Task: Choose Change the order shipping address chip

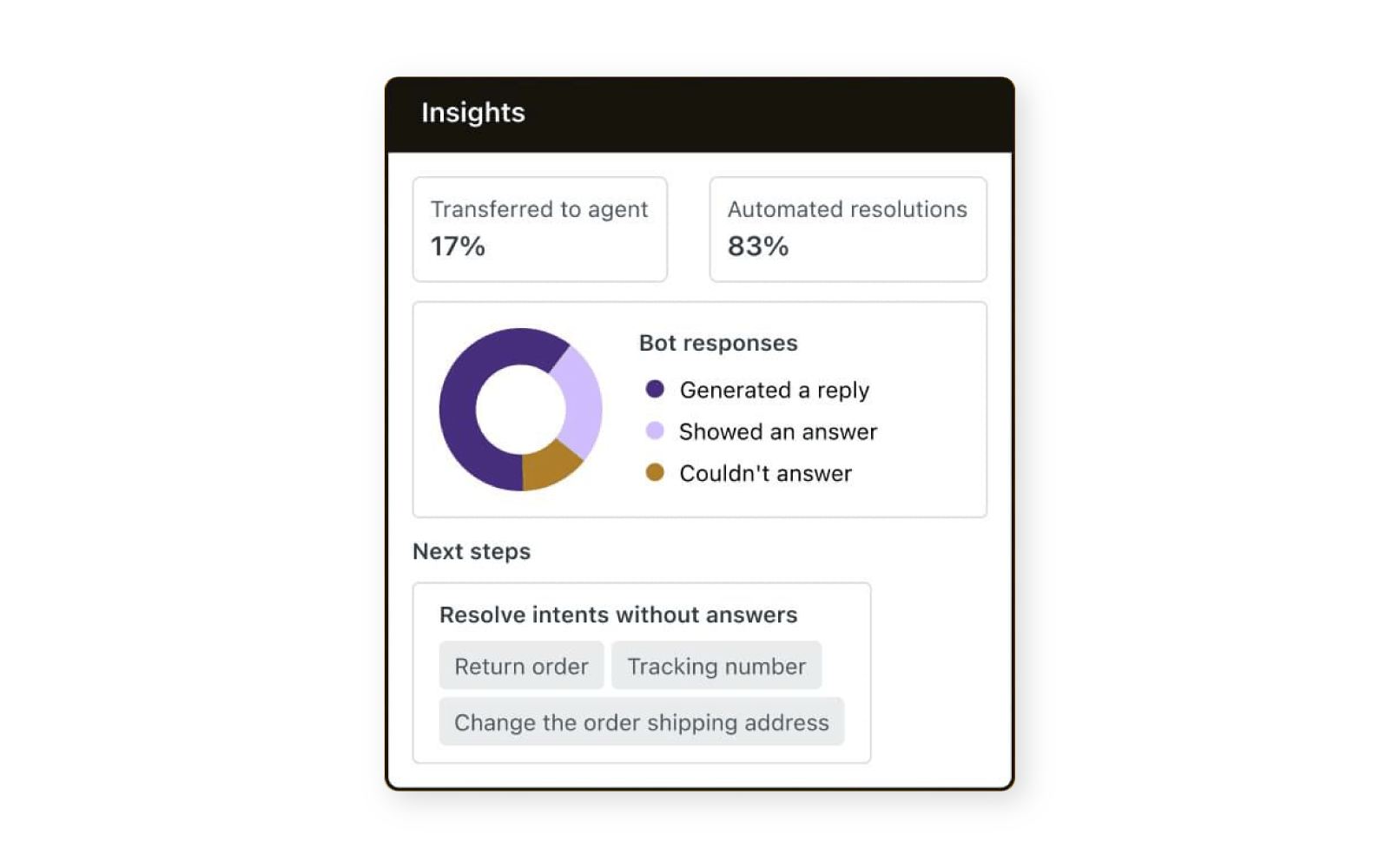Action: pos(642,721)
